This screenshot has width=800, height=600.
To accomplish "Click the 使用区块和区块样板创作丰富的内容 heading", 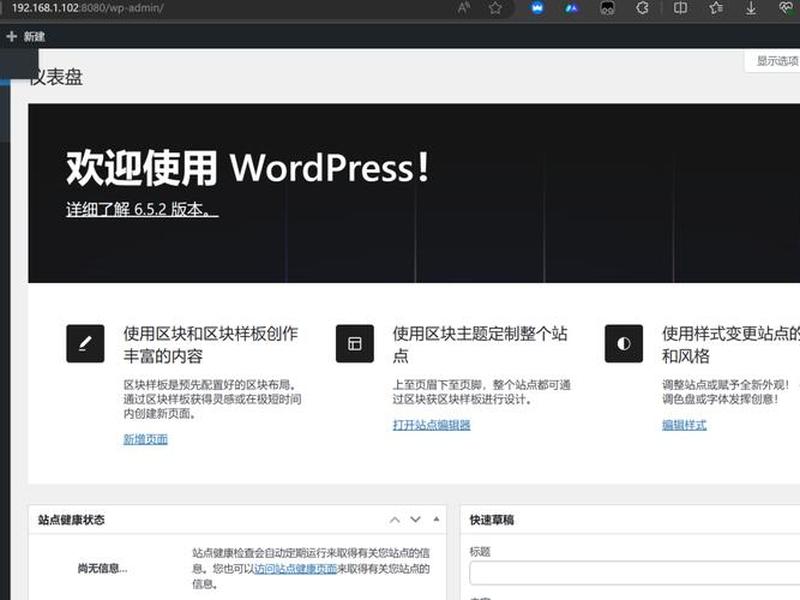I will click(211, 344).
